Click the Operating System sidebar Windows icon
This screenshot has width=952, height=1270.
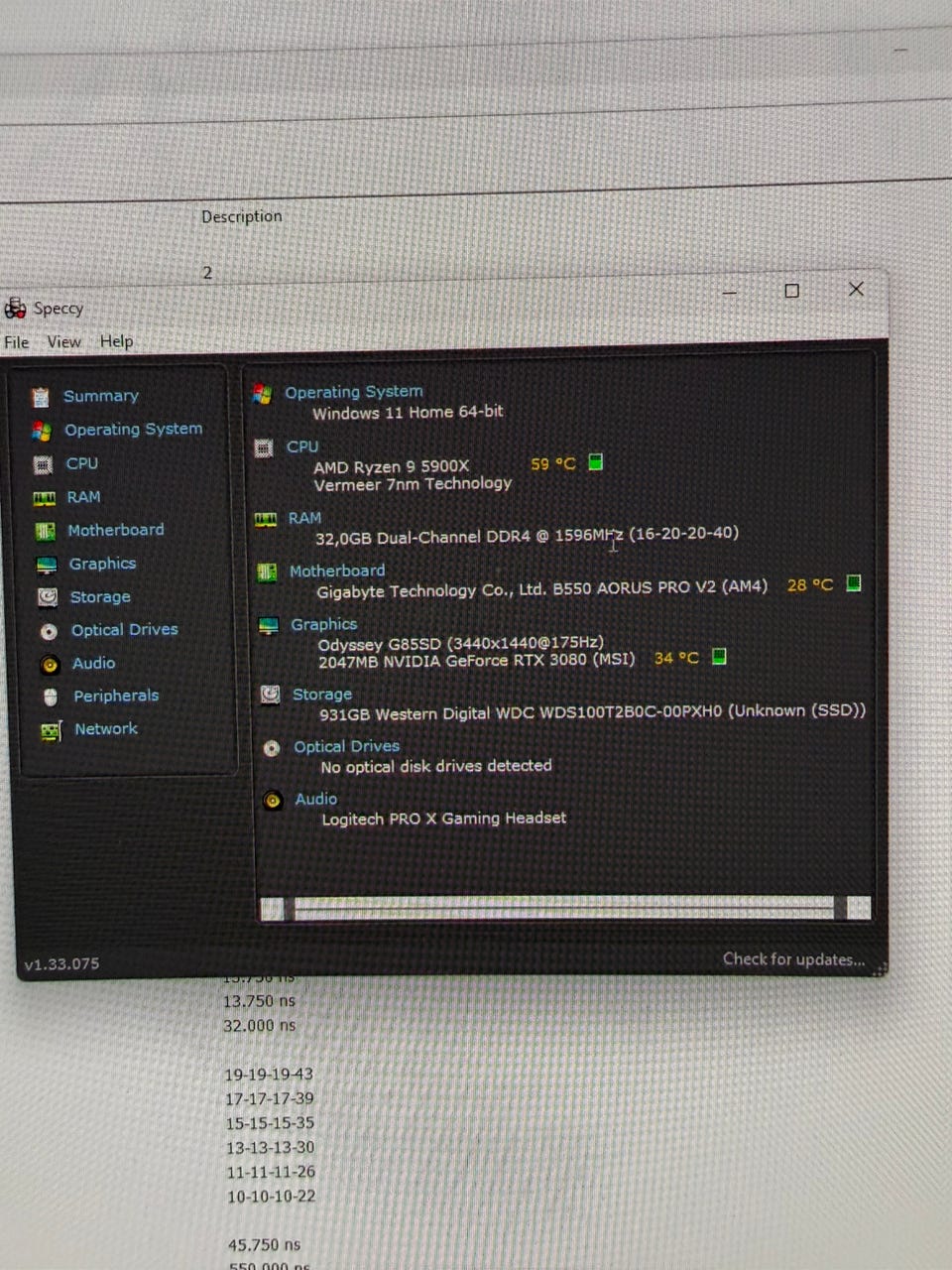coord(42,431)
